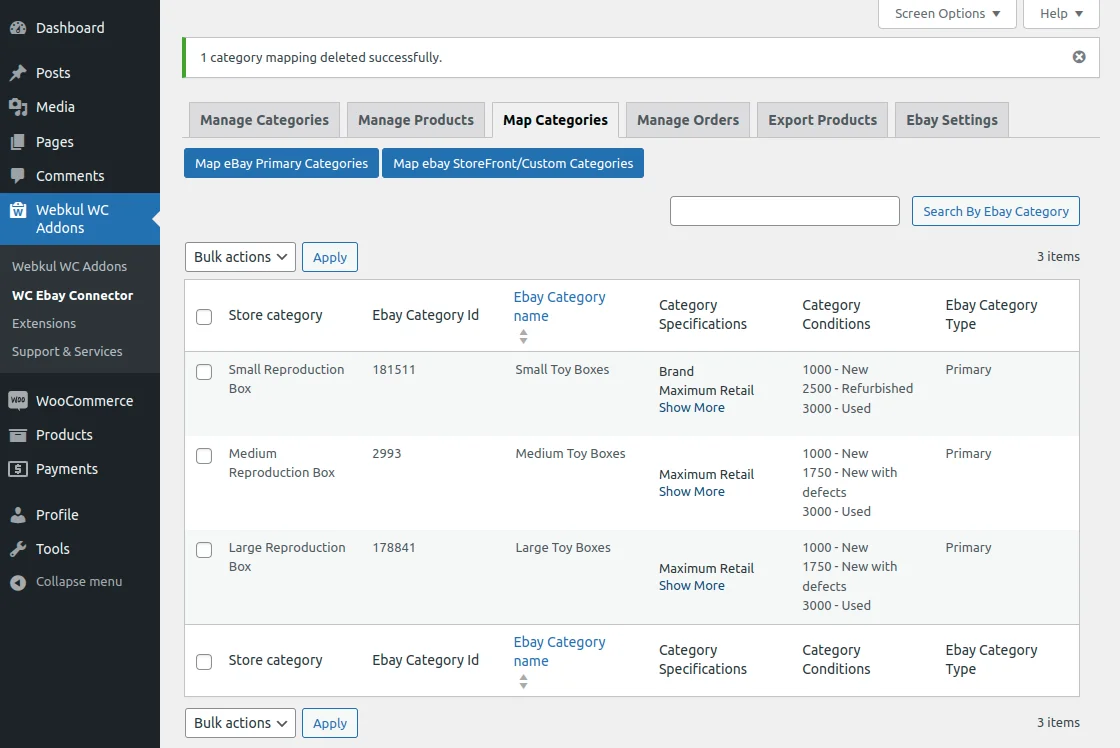Check the Large Reproduction Box row checkbox
1120x748 pixels.
coord(204,549)
